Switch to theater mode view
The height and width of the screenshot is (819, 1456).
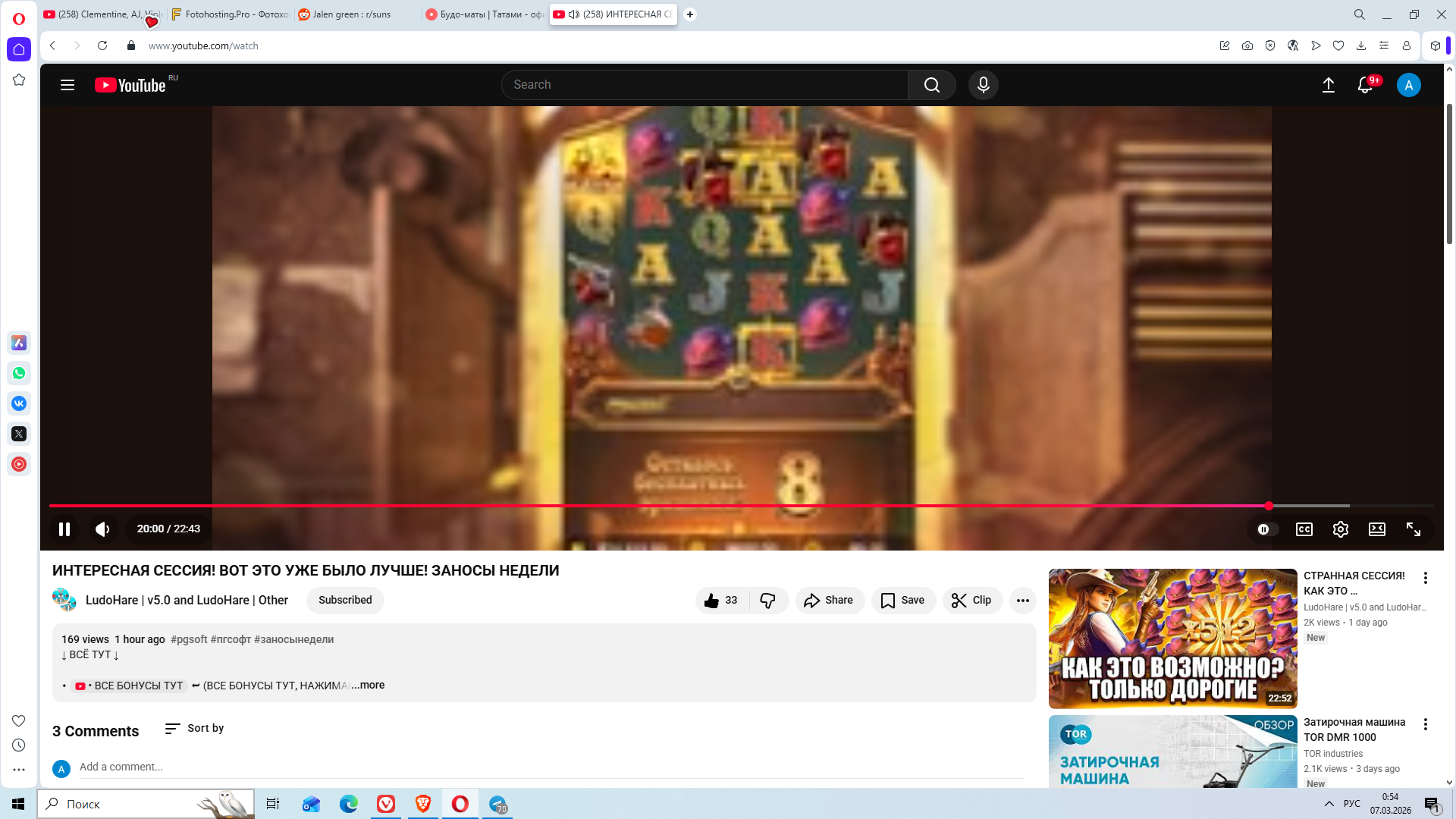[x=1376, y=529]
